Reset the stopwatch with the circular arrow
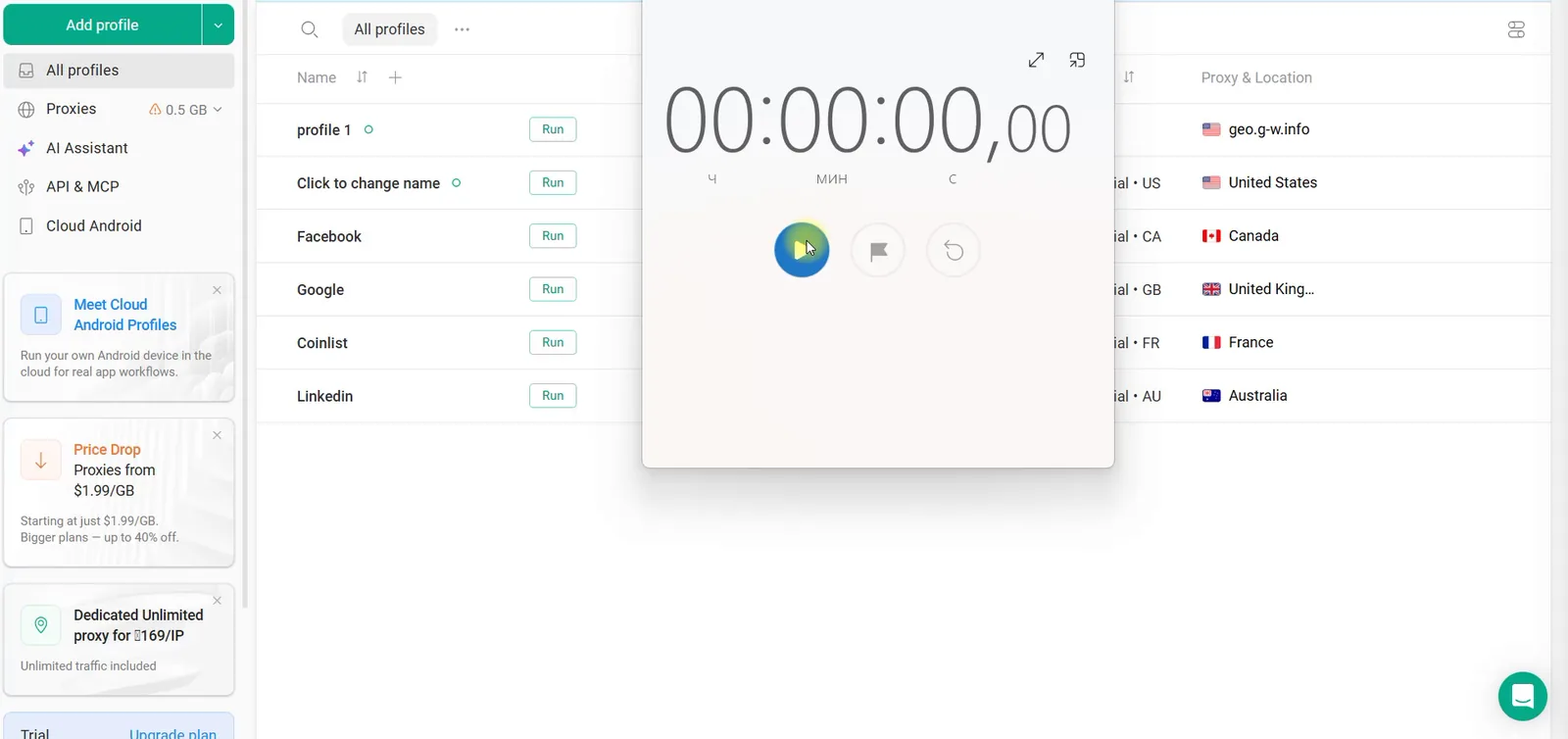 coord(954,251)
